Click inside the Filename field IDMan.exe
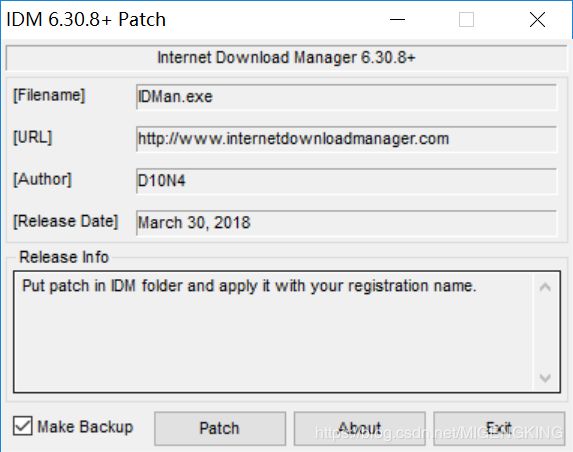 tap(346, 97)
